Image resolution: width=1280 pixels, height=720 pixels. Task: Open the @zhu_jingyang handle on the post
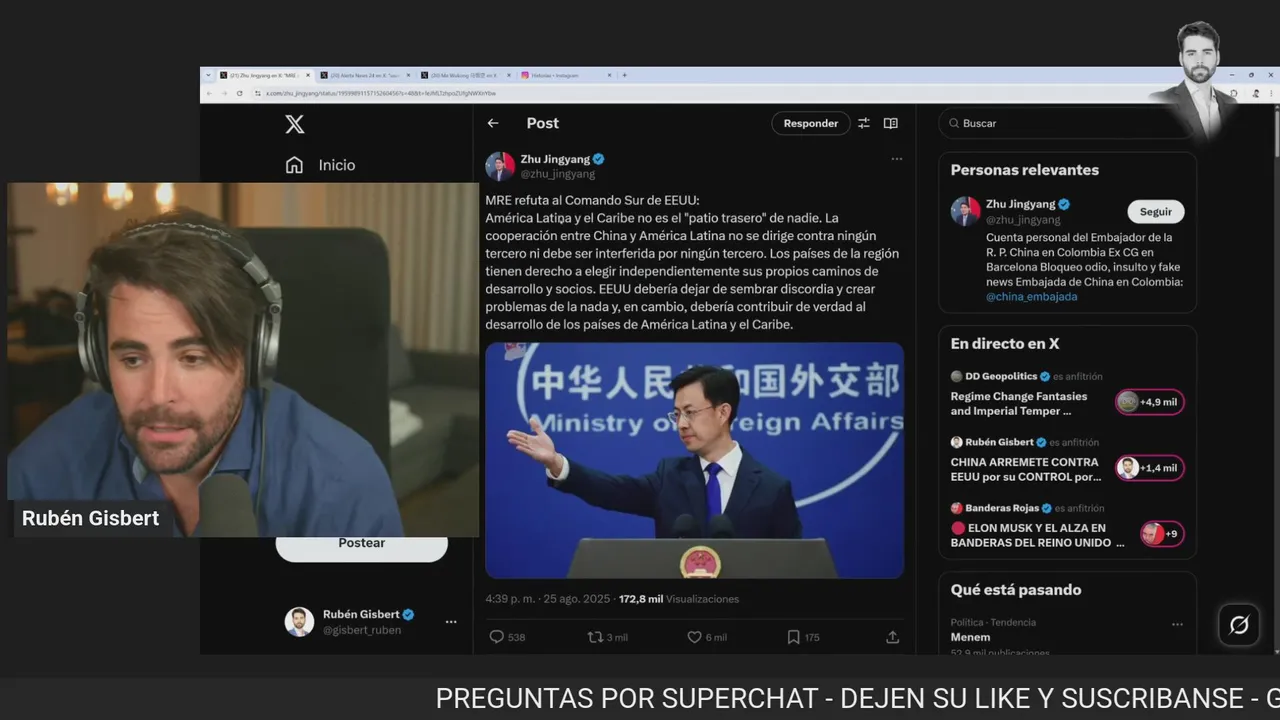[557, 174]
